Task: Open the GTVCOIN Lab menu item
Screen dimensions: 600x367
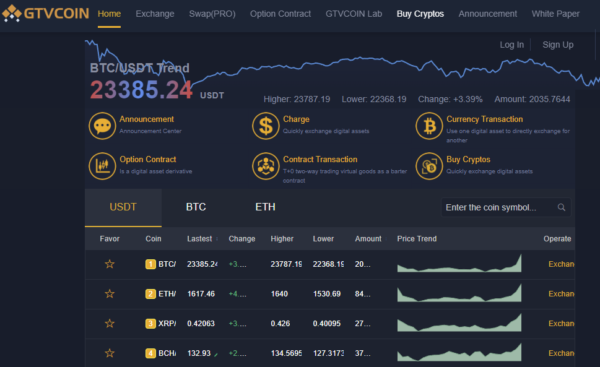Action: coord(354,14)
